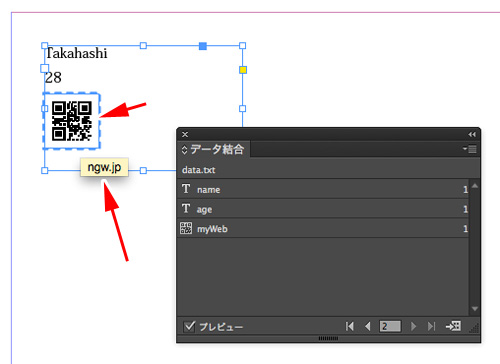The width and height of the screenshot is (500, 364).
Task: Select the myWeb field row
Action: 323,229
